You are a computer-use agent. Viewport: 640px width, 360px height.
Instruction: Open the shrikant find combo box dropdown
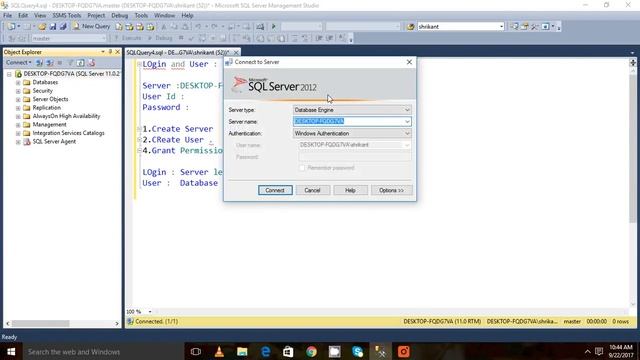pyautogui.click(x=501, y=27)
